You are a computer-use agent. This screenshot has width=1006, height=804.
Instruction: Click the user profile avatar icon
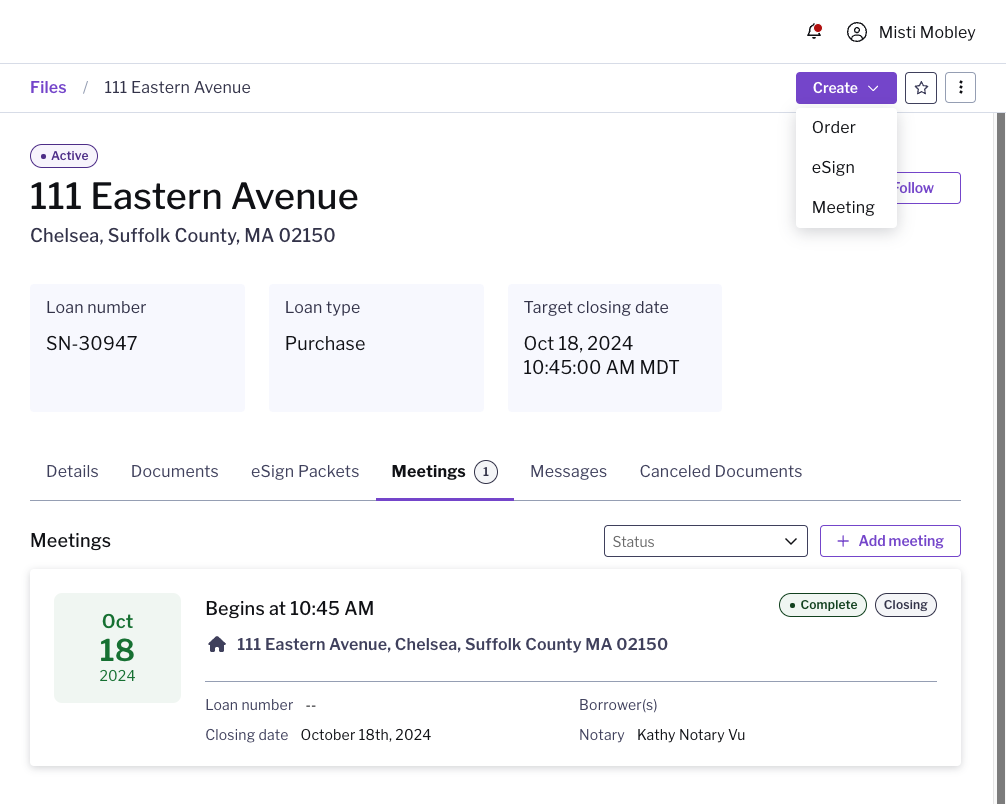click(857, 32)
